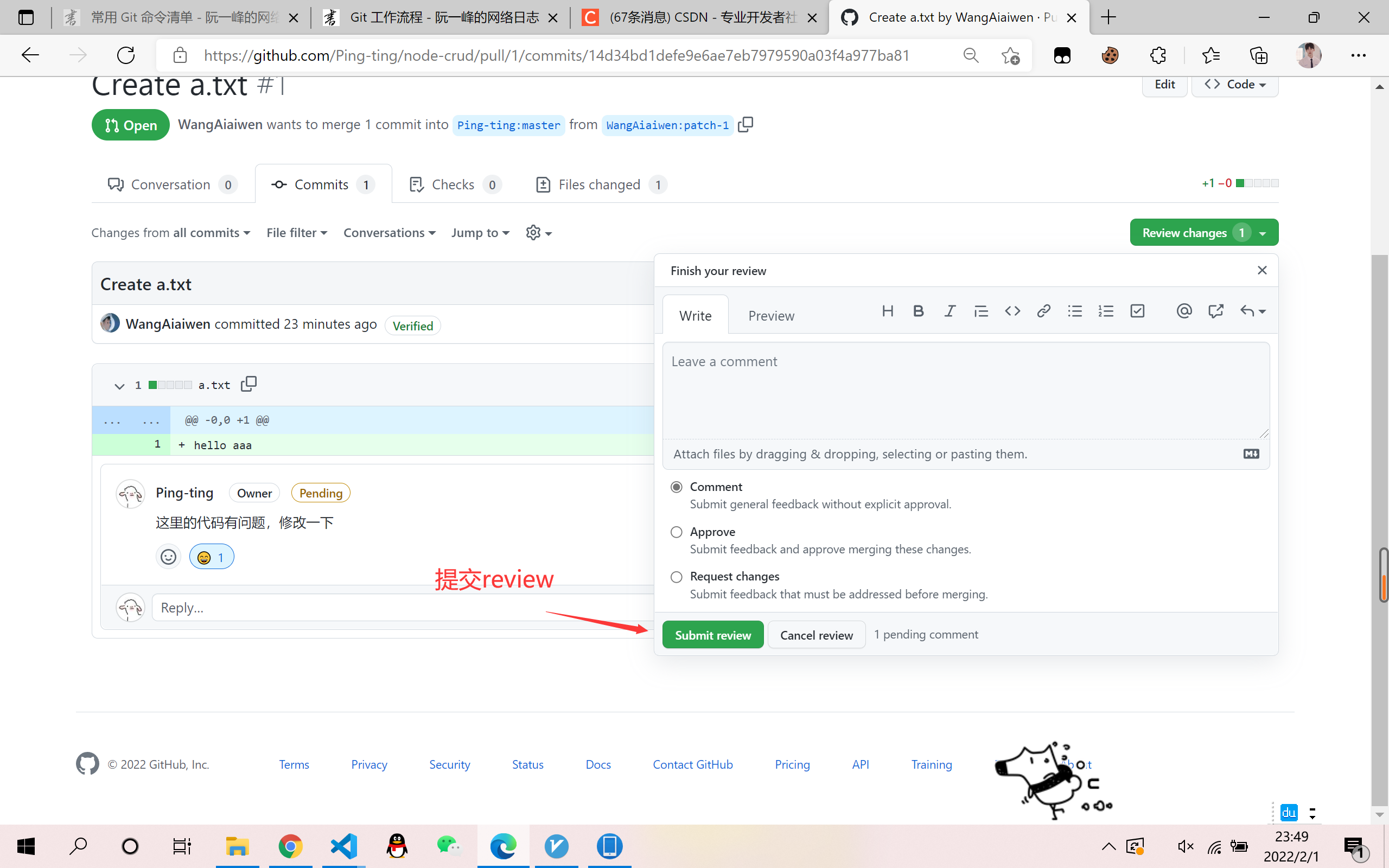Refresh the browser page
1389x868 pixels.
tap(126, 56)
